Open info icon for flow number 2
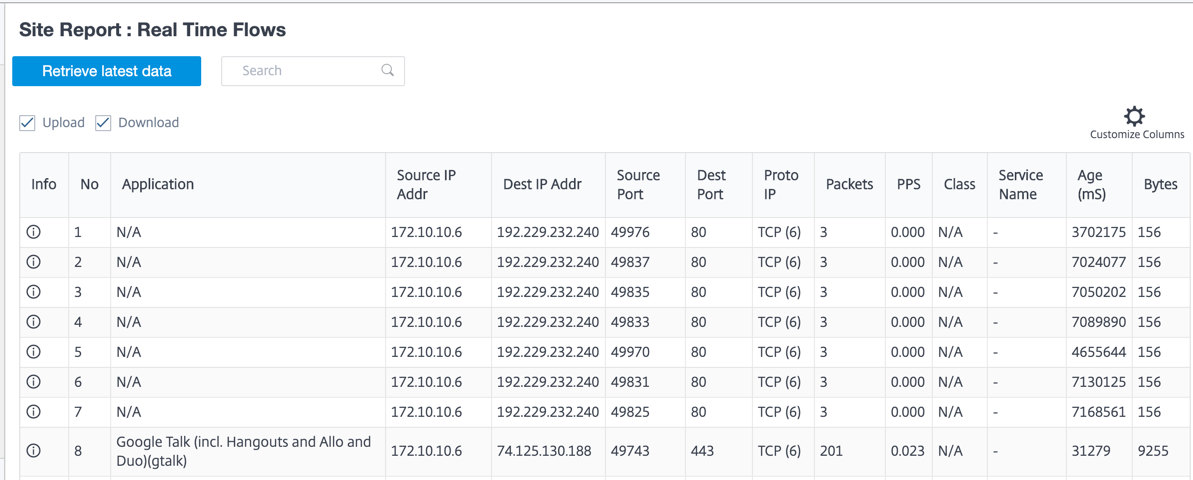 (x=33, y=262)
